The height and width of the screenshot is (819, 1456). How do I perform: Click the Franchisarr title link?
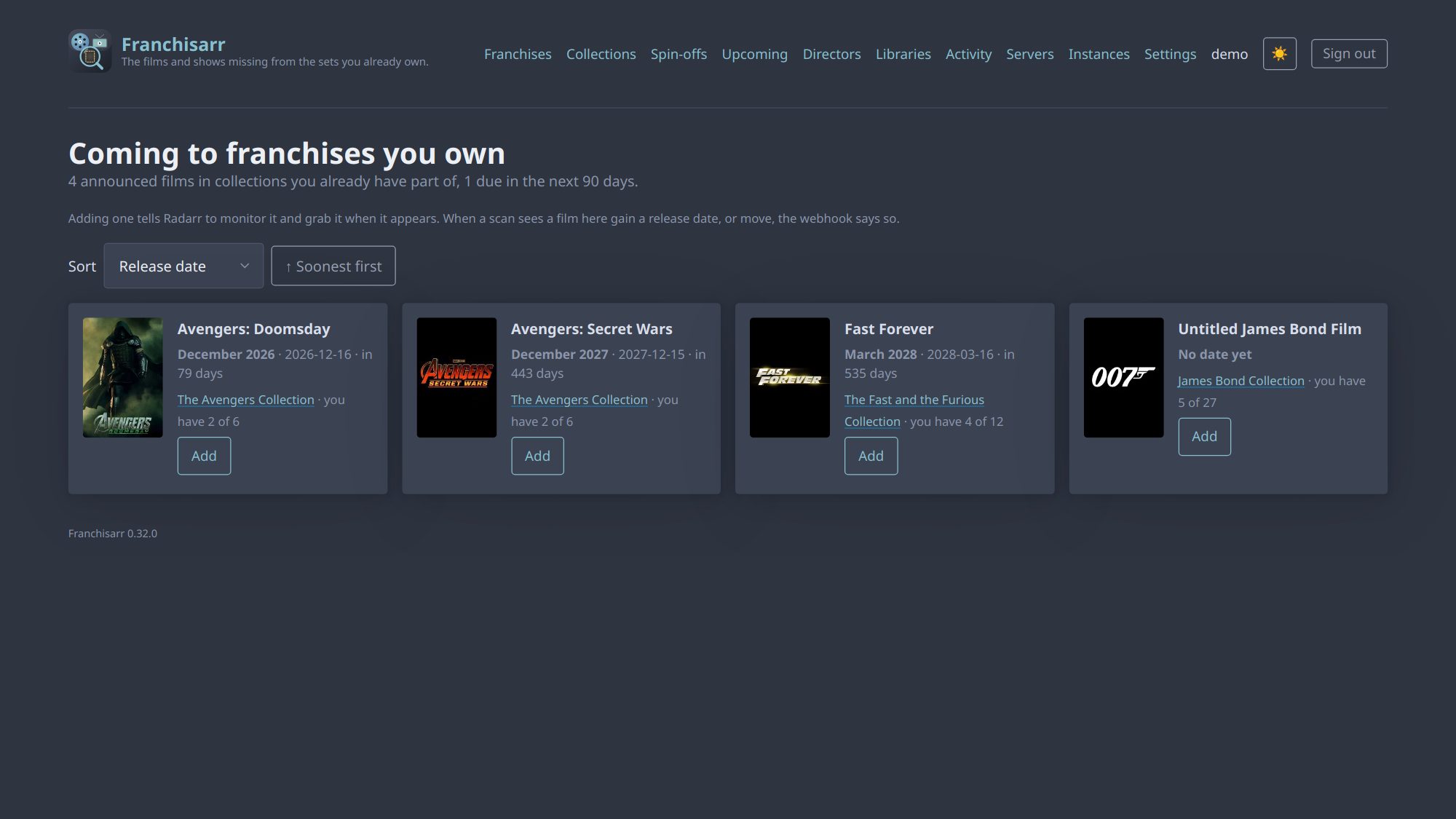point(173,44)
